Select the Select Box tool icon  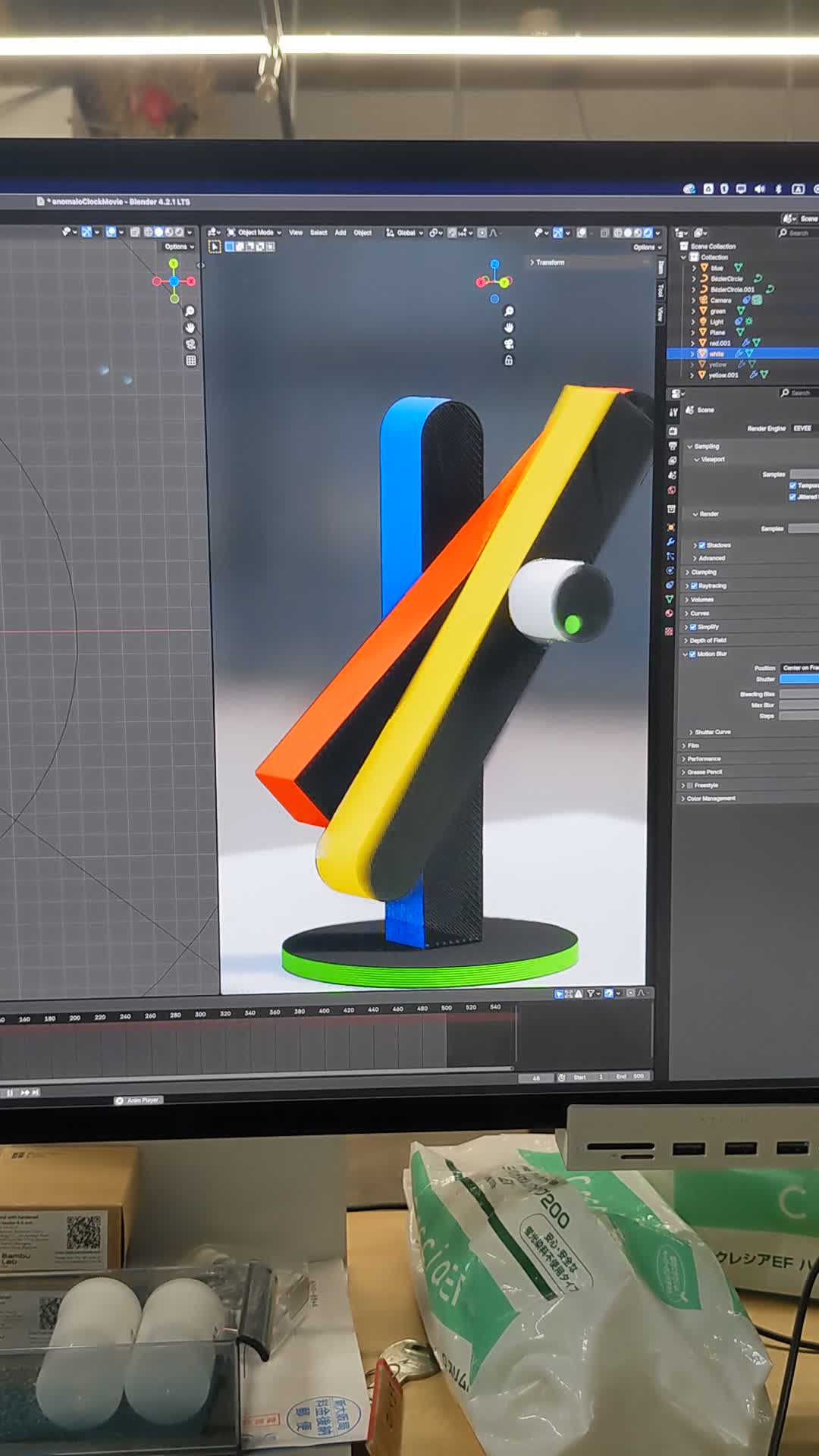[215, 246]
